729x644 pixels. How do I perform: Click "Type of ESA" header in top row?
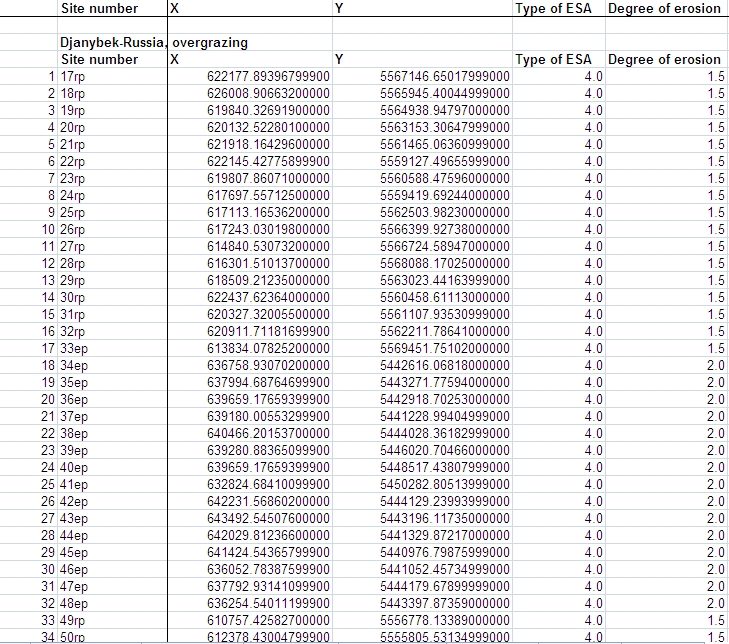(x=558, y=8)
